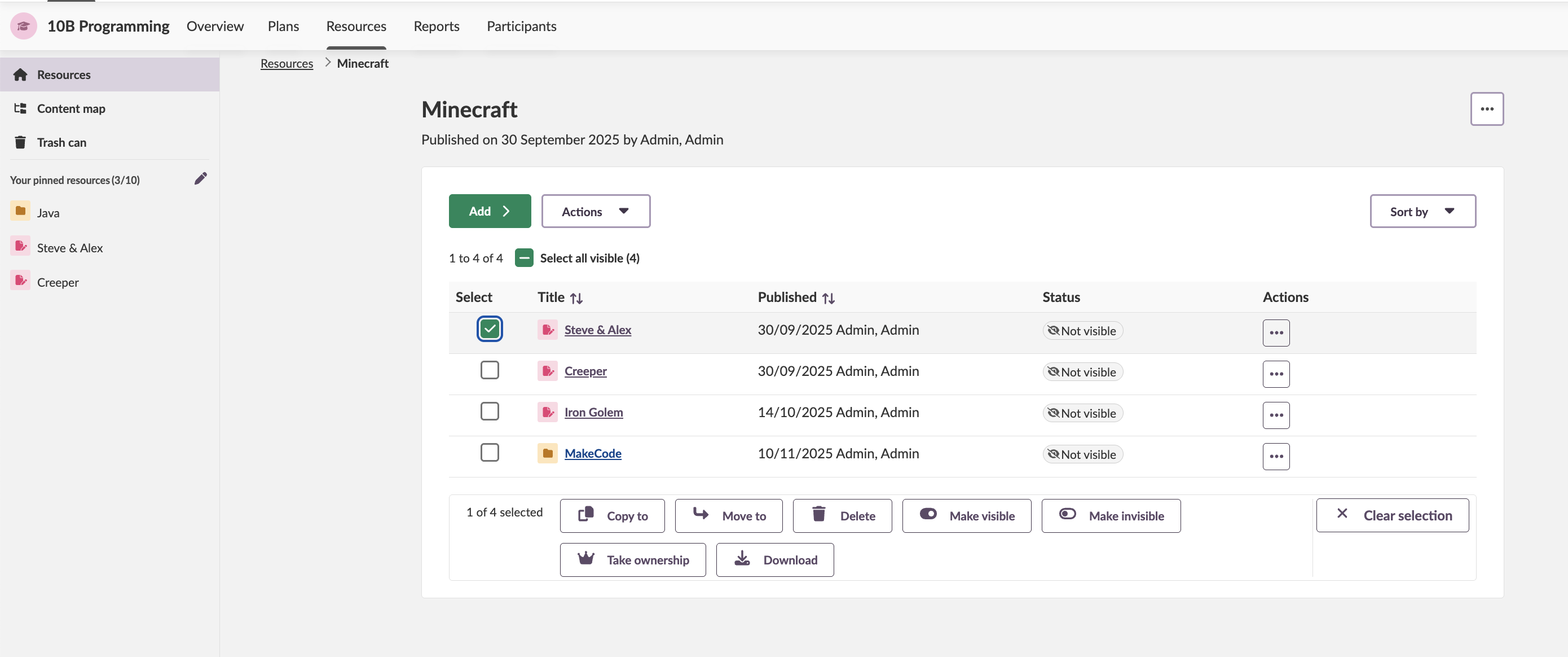
Task: Click the Make visible button
Action: [966, 516]
